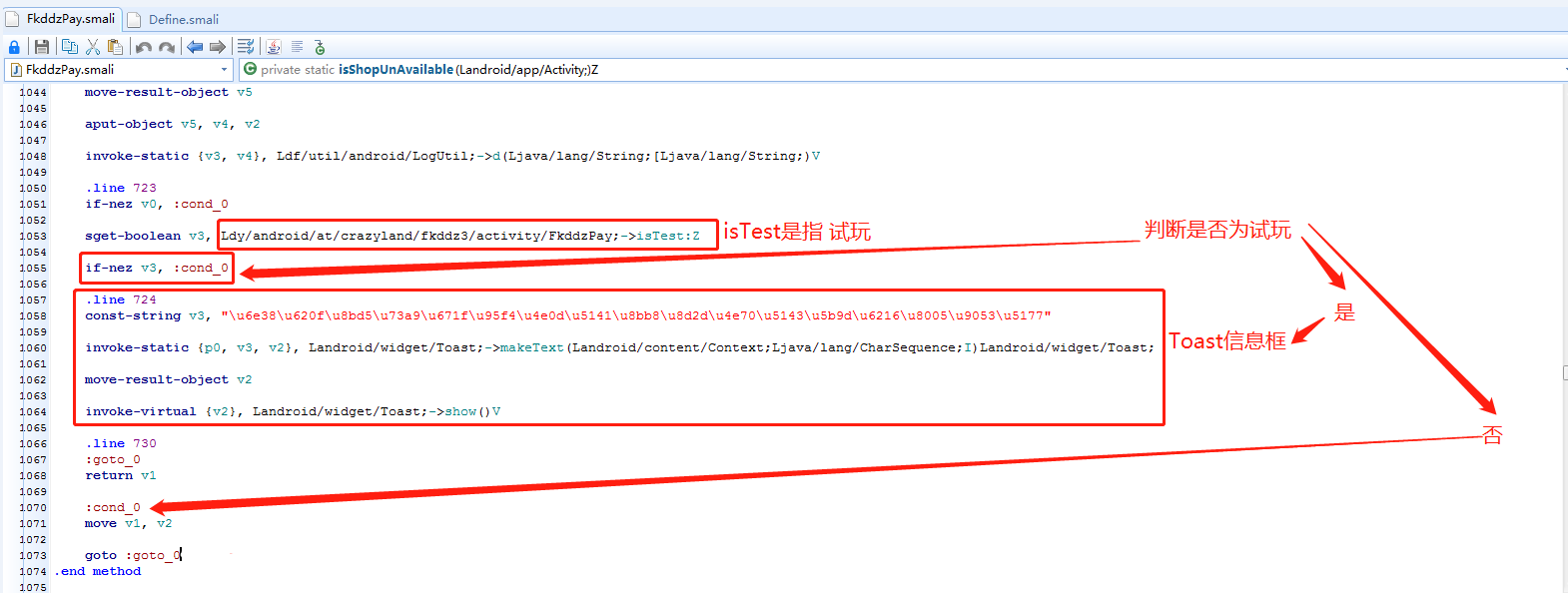Navigate back with the blue left arrow
Viewport: 1568px width, 593px height.
click(195, 47)
